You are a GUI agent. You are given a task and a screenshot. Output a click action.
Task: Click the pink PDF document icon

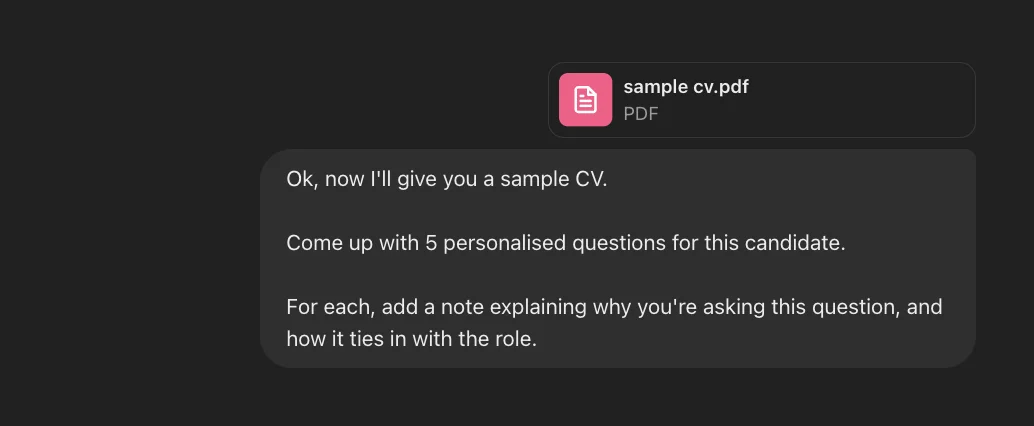pos(585,100)
